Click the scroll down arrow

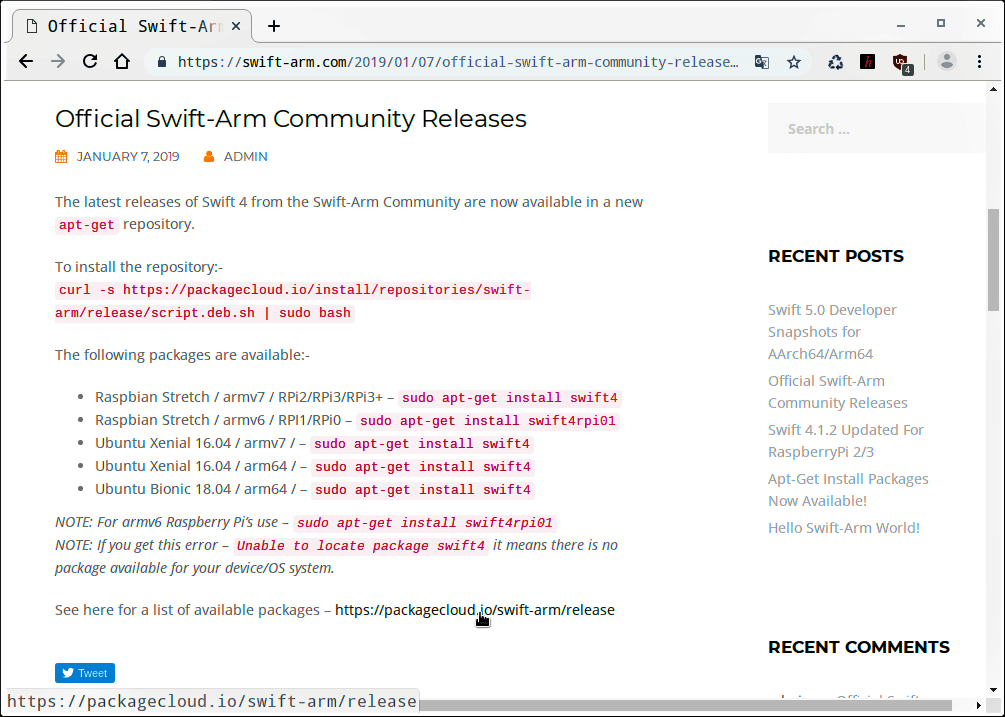coord(993,690)
